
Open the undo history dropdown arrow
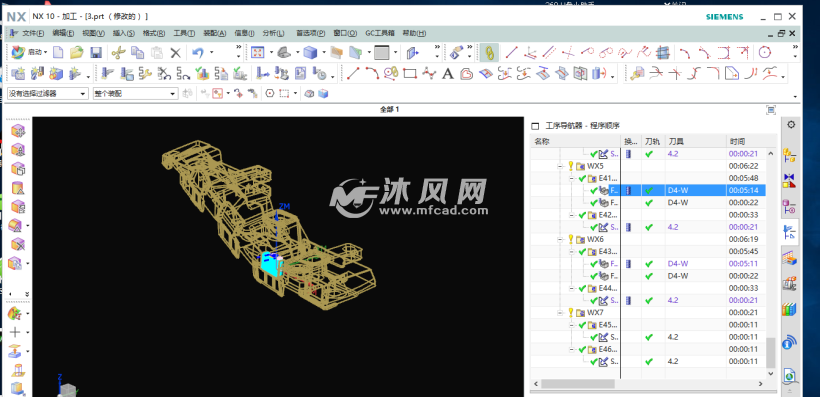coord(212,52)
